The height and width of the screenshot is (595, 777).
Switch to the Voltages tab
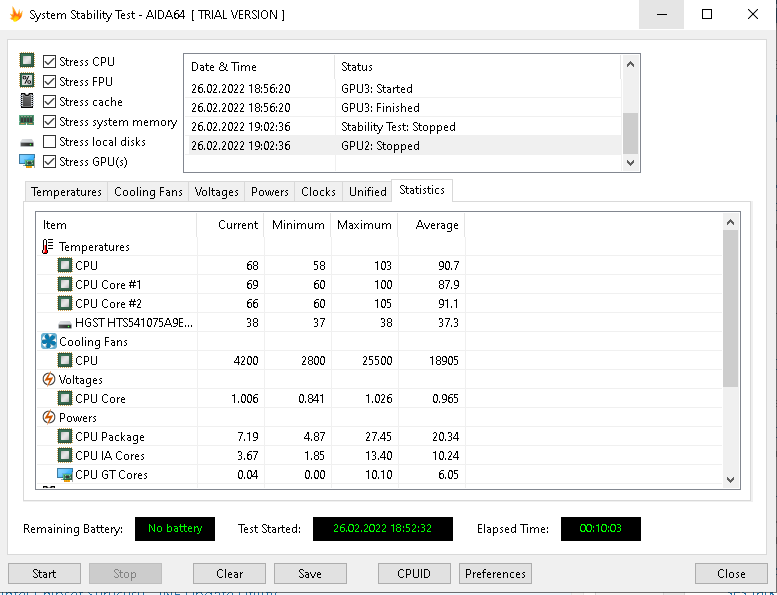point(217,192)
